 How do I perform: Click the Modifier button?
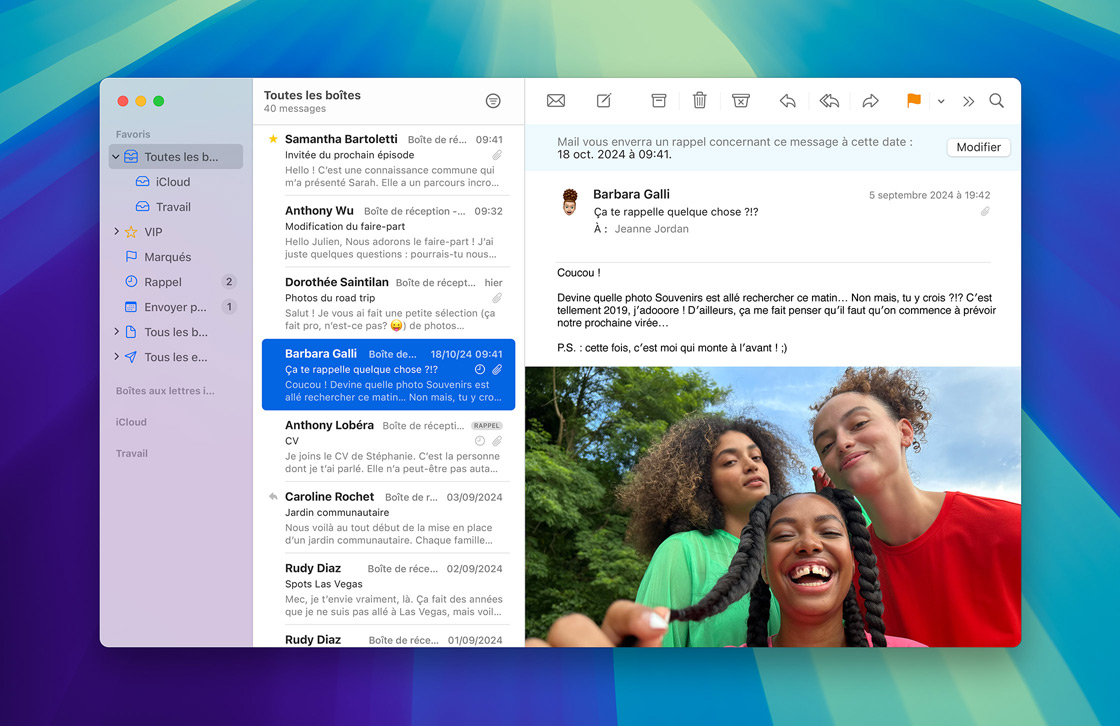pyautogui.click(x=978, y=147)
